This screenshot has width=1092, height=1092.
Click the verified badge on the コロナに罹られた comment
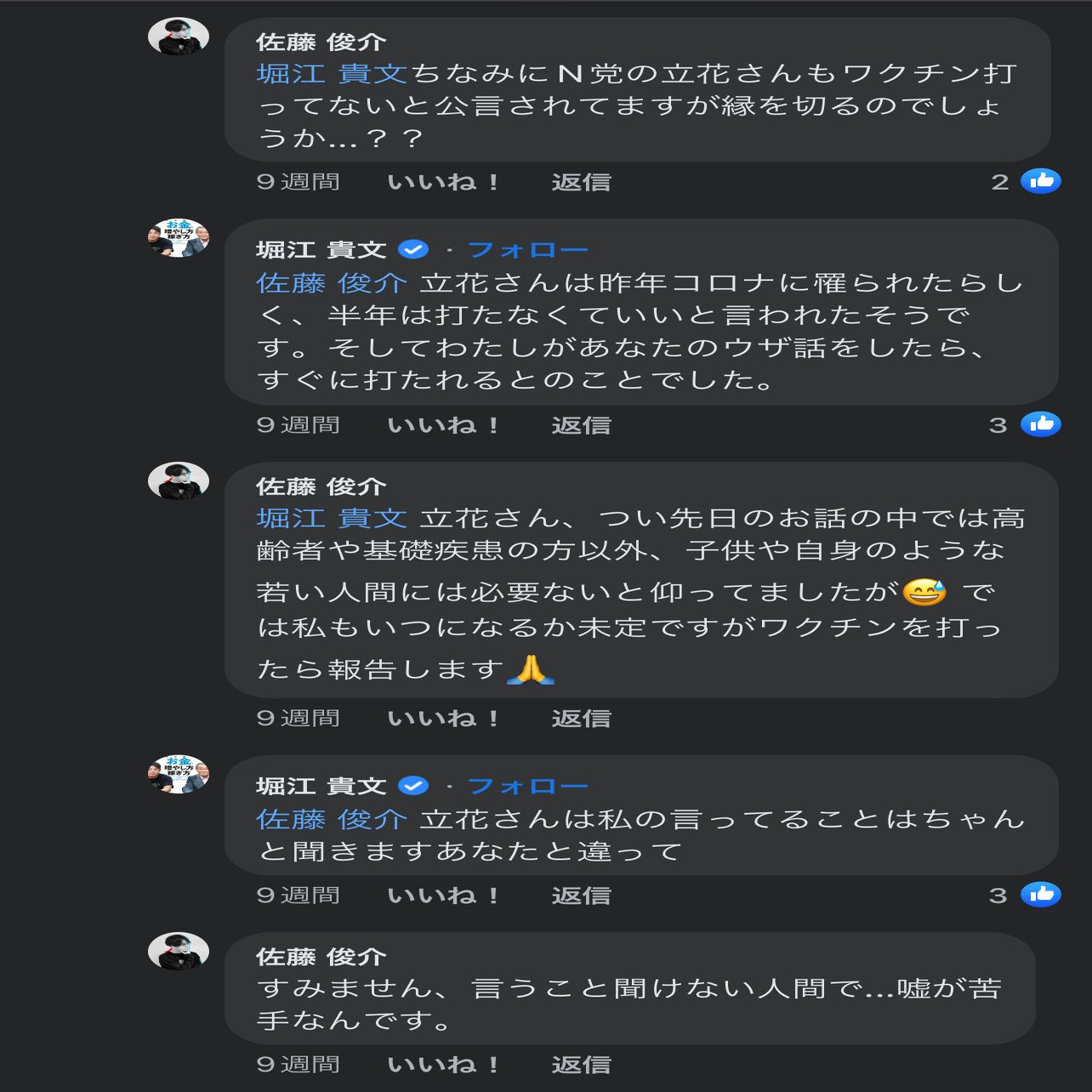tap(413, 250)
